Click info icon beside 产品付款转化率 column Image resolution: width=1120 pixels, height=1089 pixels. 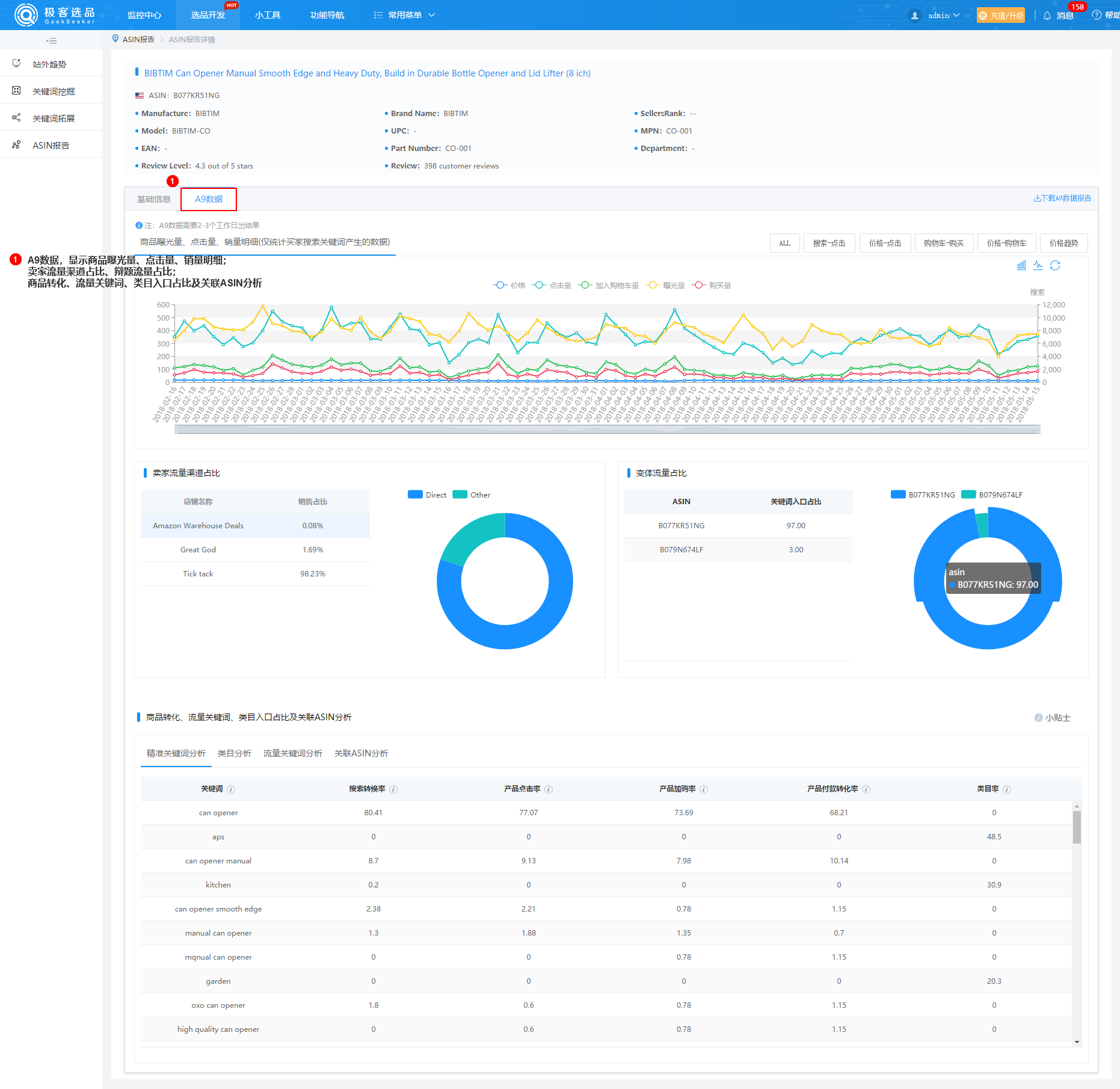point(866,789)
